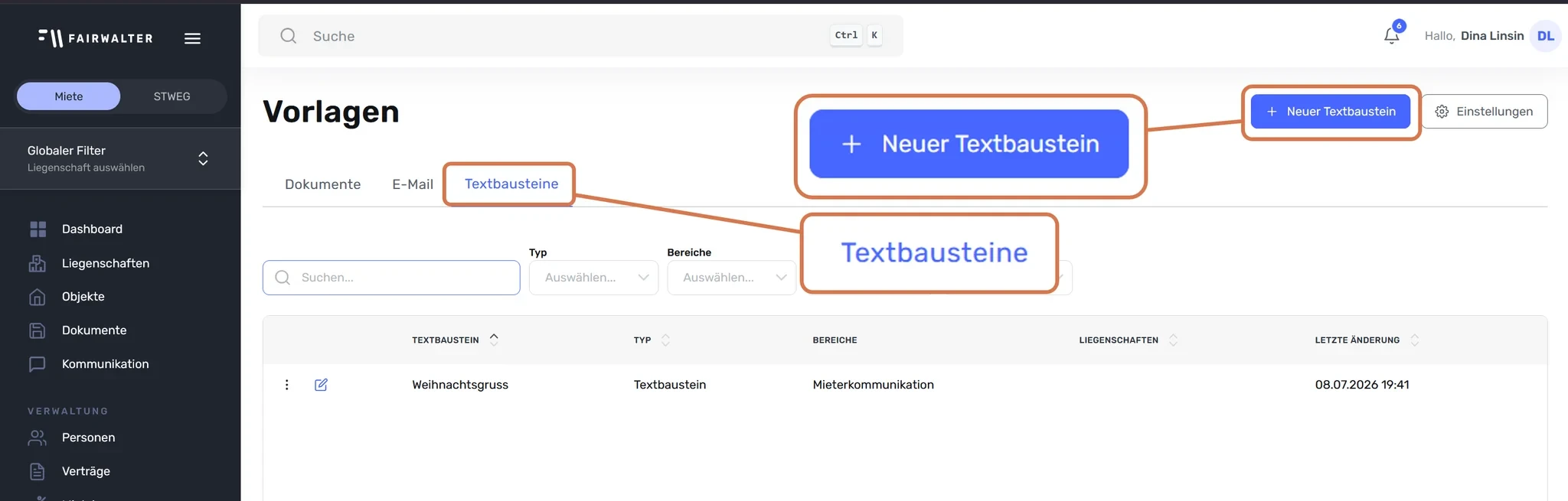Open the Typ filter dropdown

(593, 278)
